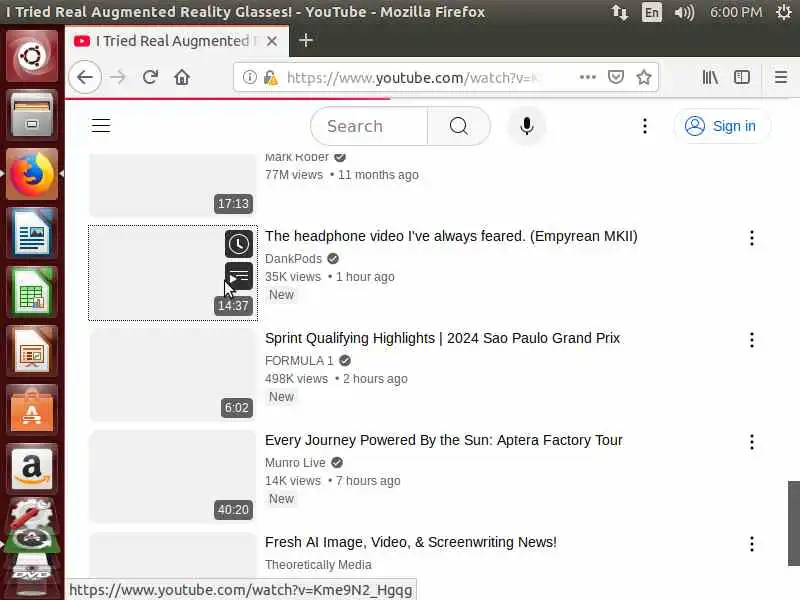The height and width of the screenshot is (600, 800).
Task: Click the URL in the address bar
Action: click(x=412, y=78)
